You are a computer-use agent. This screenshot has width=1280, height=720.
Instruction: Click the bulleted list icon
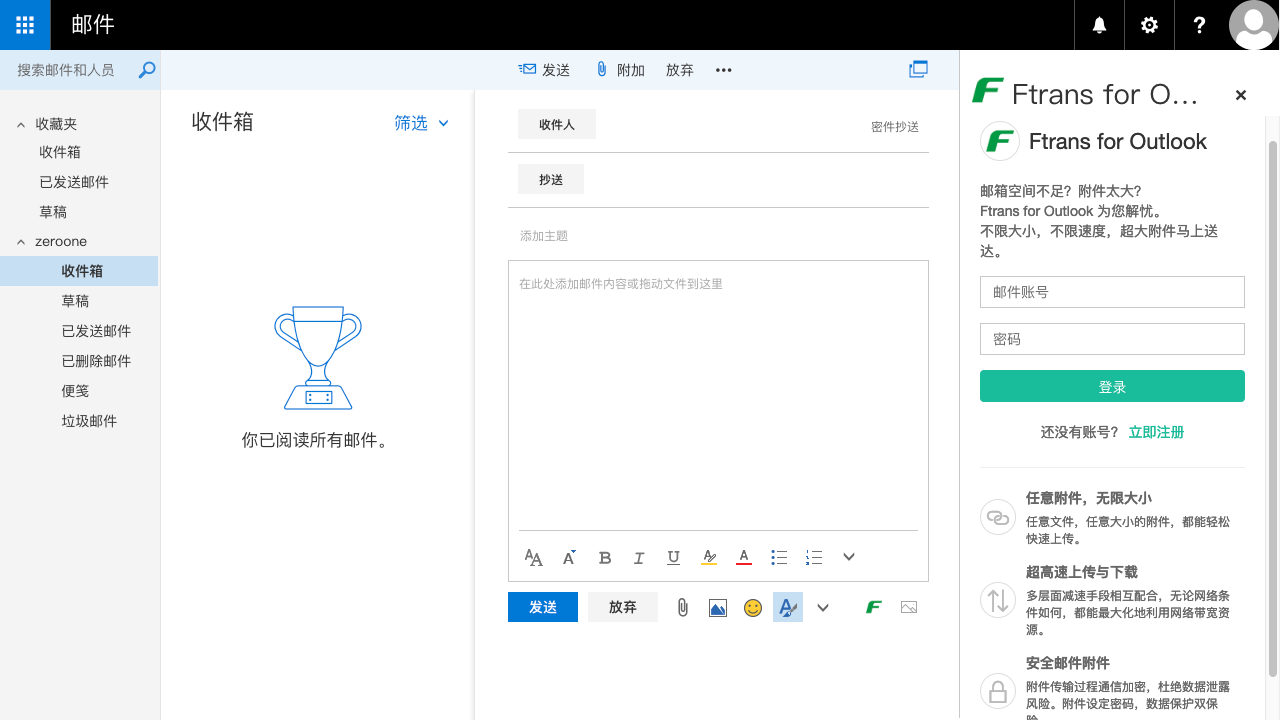point(779,557)
